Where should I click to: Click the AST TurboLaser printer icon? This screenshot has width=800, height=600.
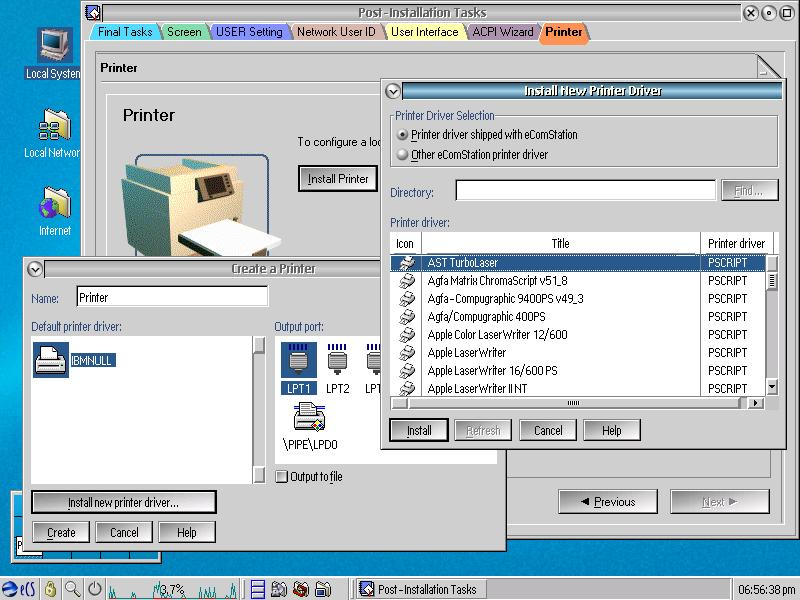pyautogui.click(x=407, y=263)
